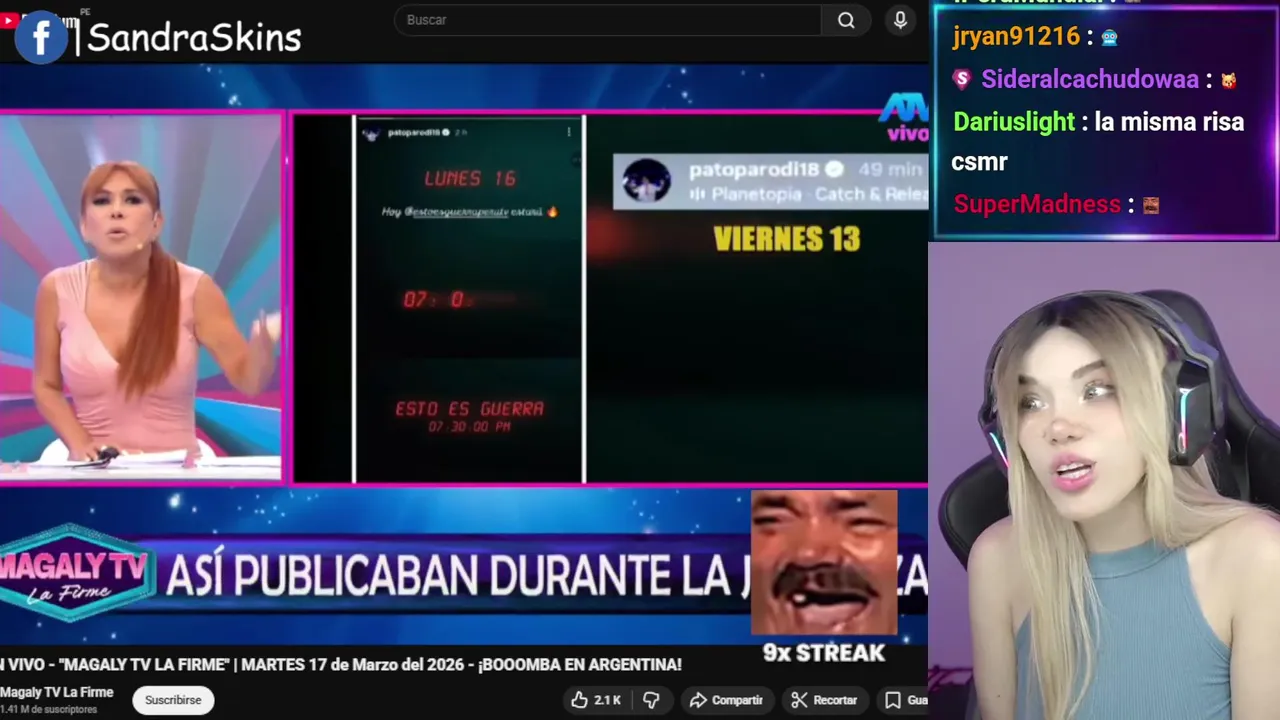Click the Facebook logo icon
Image resolution: width=1280 pixels, height=720 pixels.
point(41,37)
